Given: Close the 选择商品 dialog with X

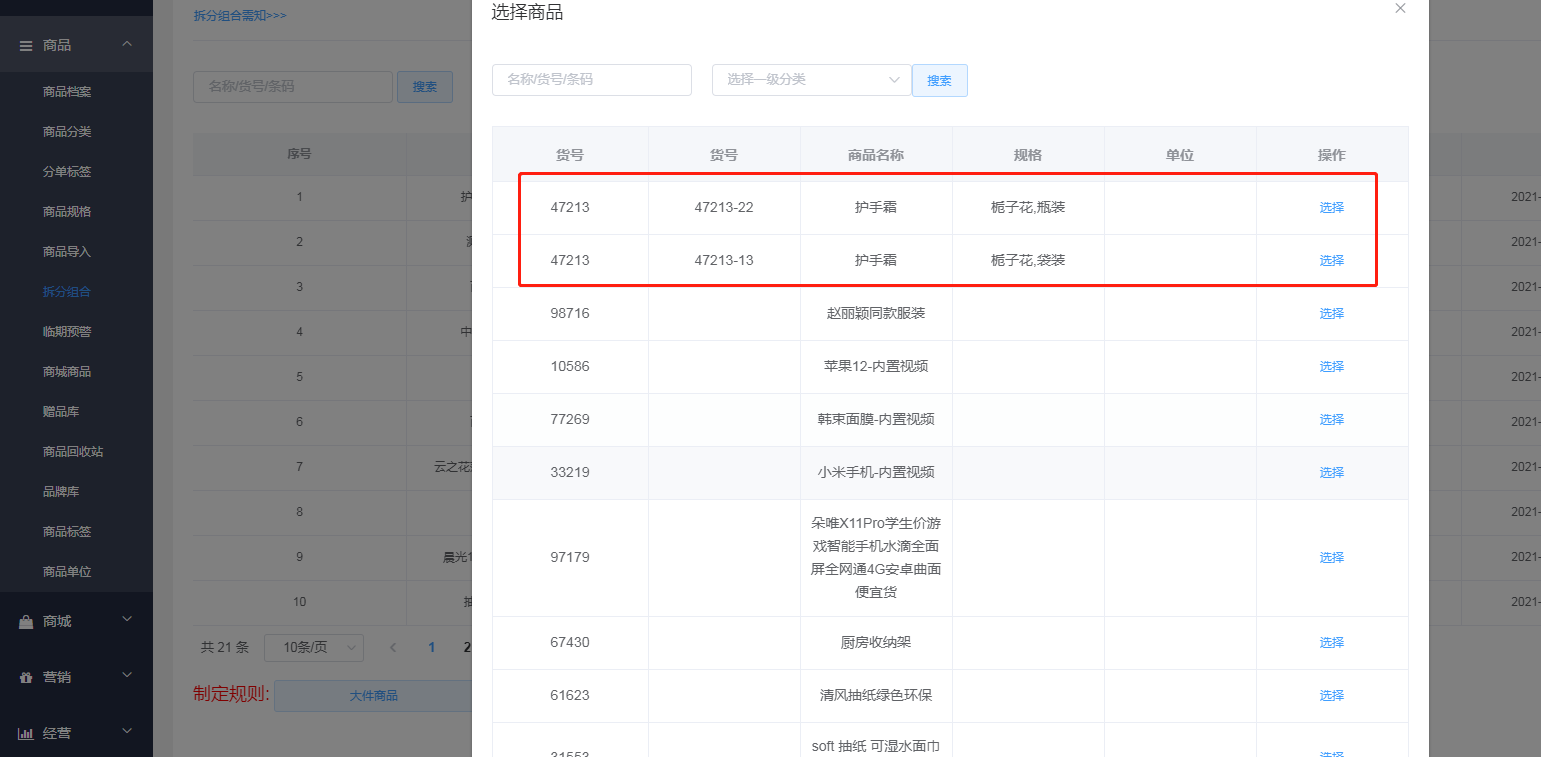Looking at the screenshot, I should click(x=1400, y=9).
